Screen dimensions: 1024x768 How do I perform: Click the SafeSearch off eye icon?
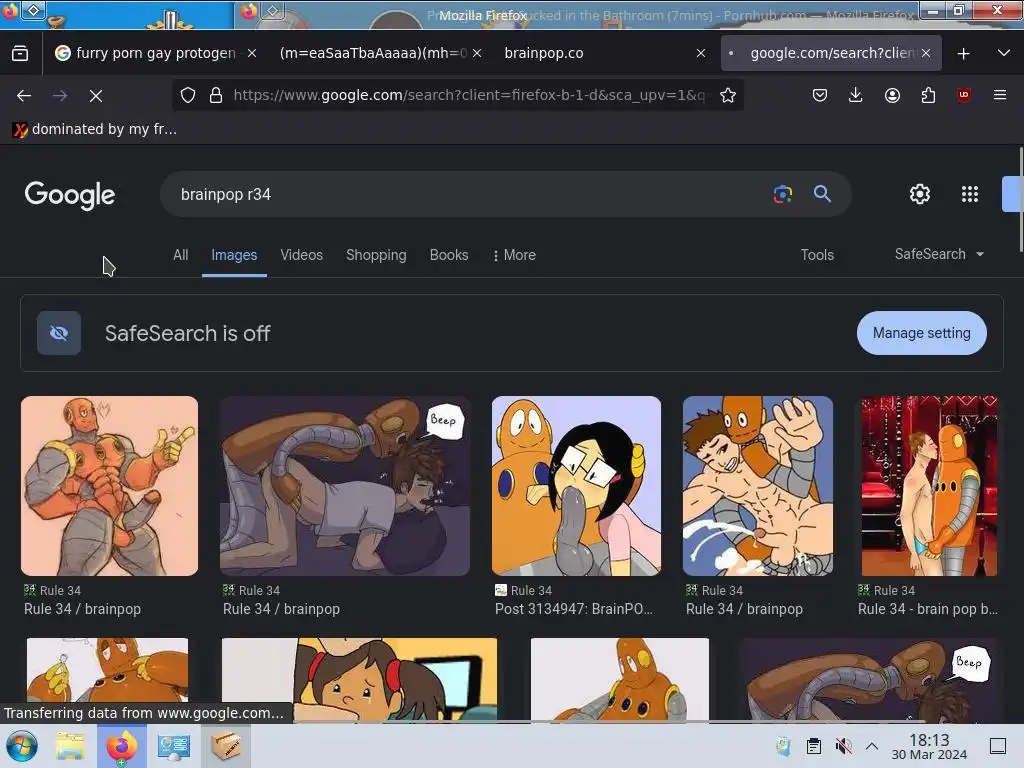coord(59,333)
